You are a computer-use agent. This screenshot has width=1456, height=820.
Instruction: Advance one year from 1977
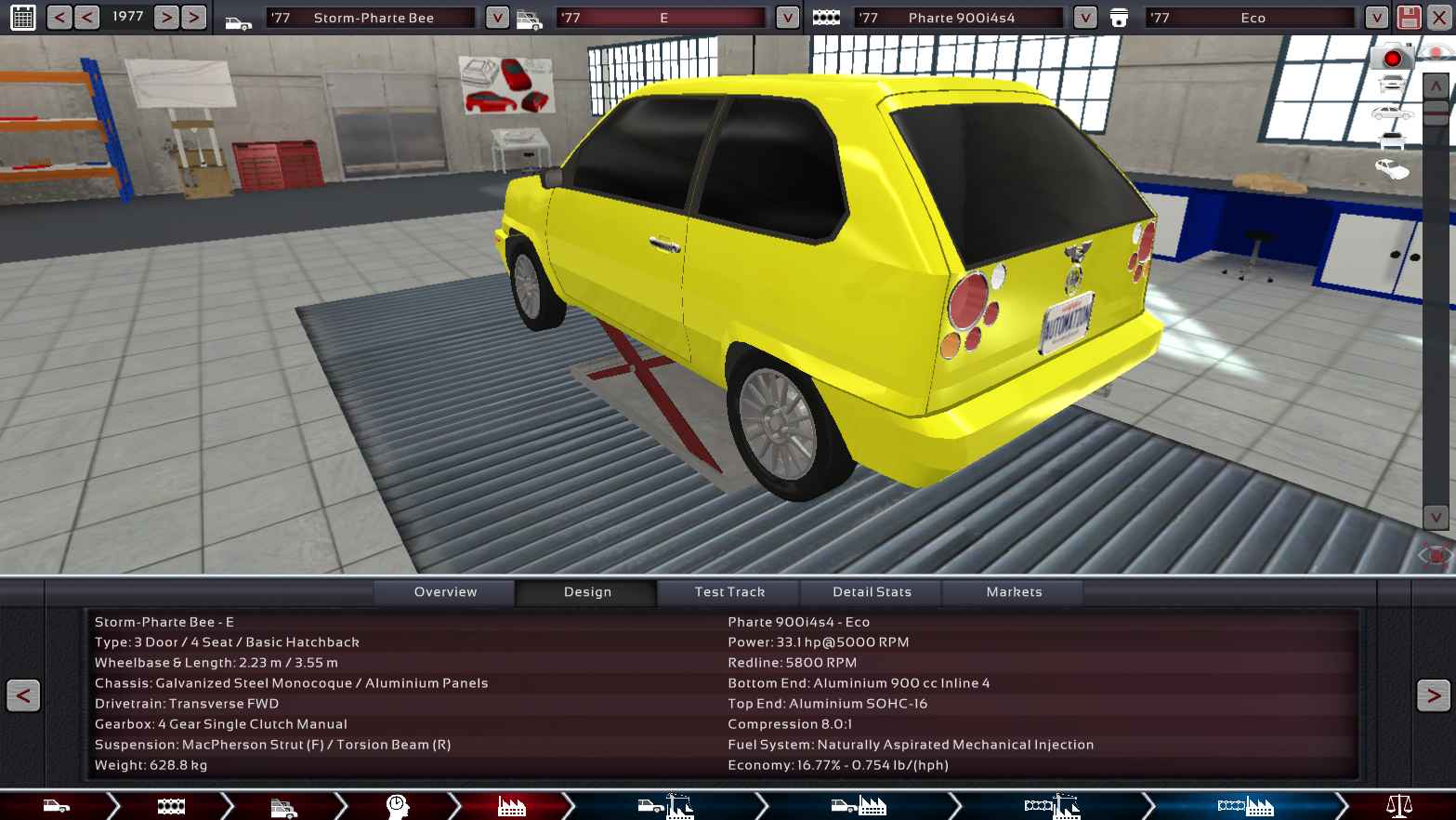pos(166,17)
